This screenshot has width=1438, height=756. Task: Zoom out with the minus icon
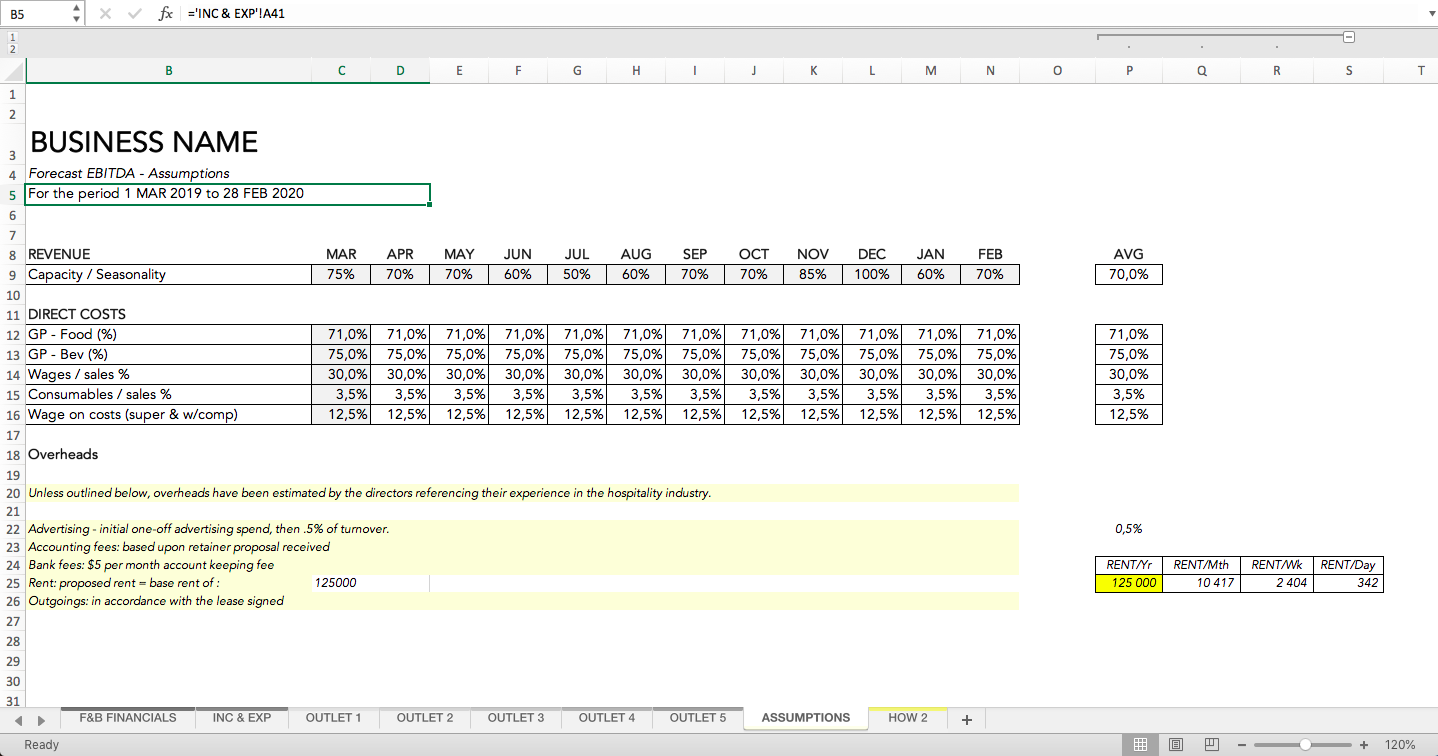1241,745
